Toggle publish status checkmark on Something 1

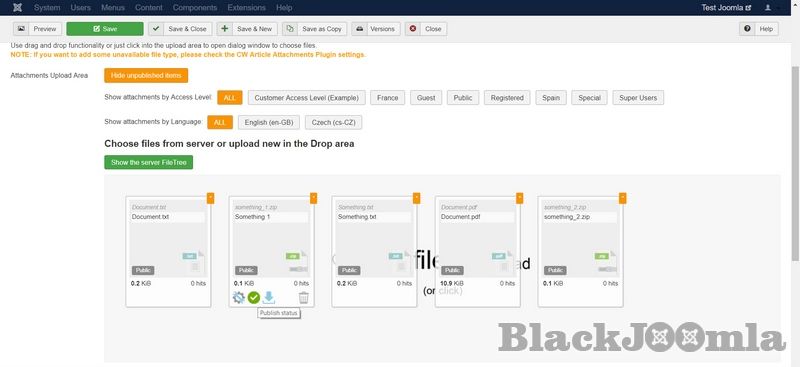tap(254, 297)
